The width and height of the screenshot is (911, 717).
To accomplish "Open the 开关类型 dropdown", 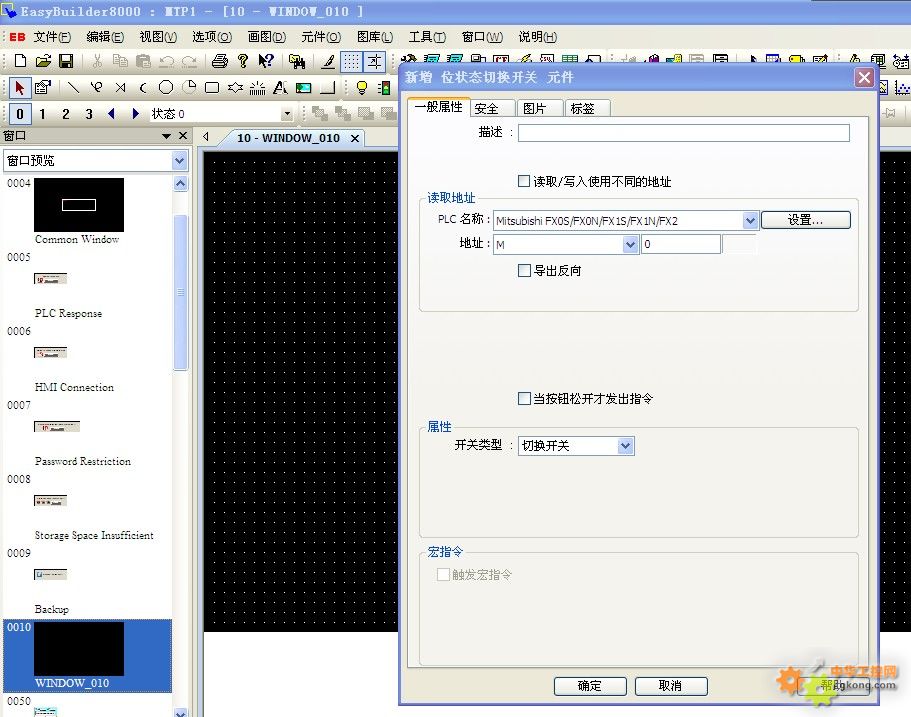I will coord(625,446).
